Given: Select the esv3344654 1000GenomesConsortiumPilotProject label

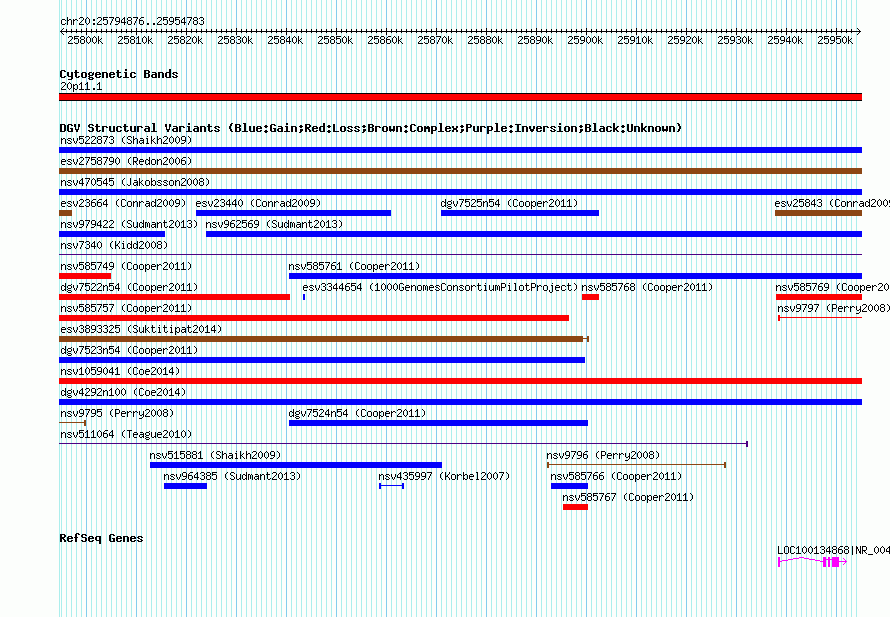Looking at the screenshot, I should point(440,287).
